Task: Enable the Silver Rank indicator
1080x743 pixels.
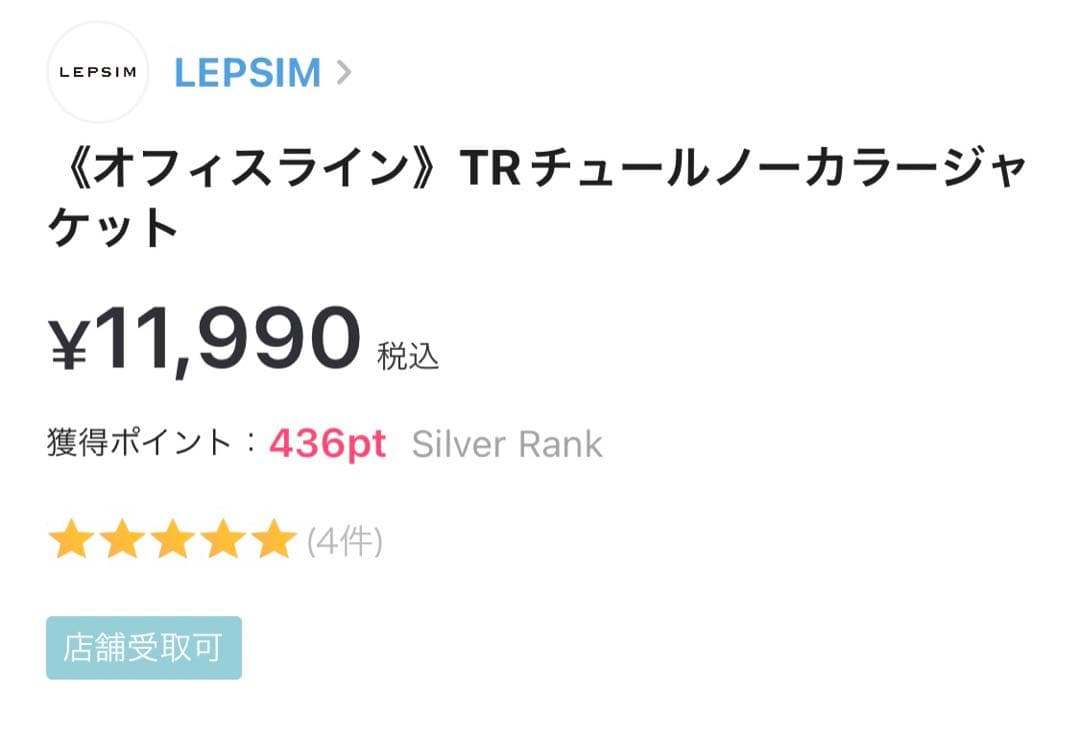Action: 507,443
